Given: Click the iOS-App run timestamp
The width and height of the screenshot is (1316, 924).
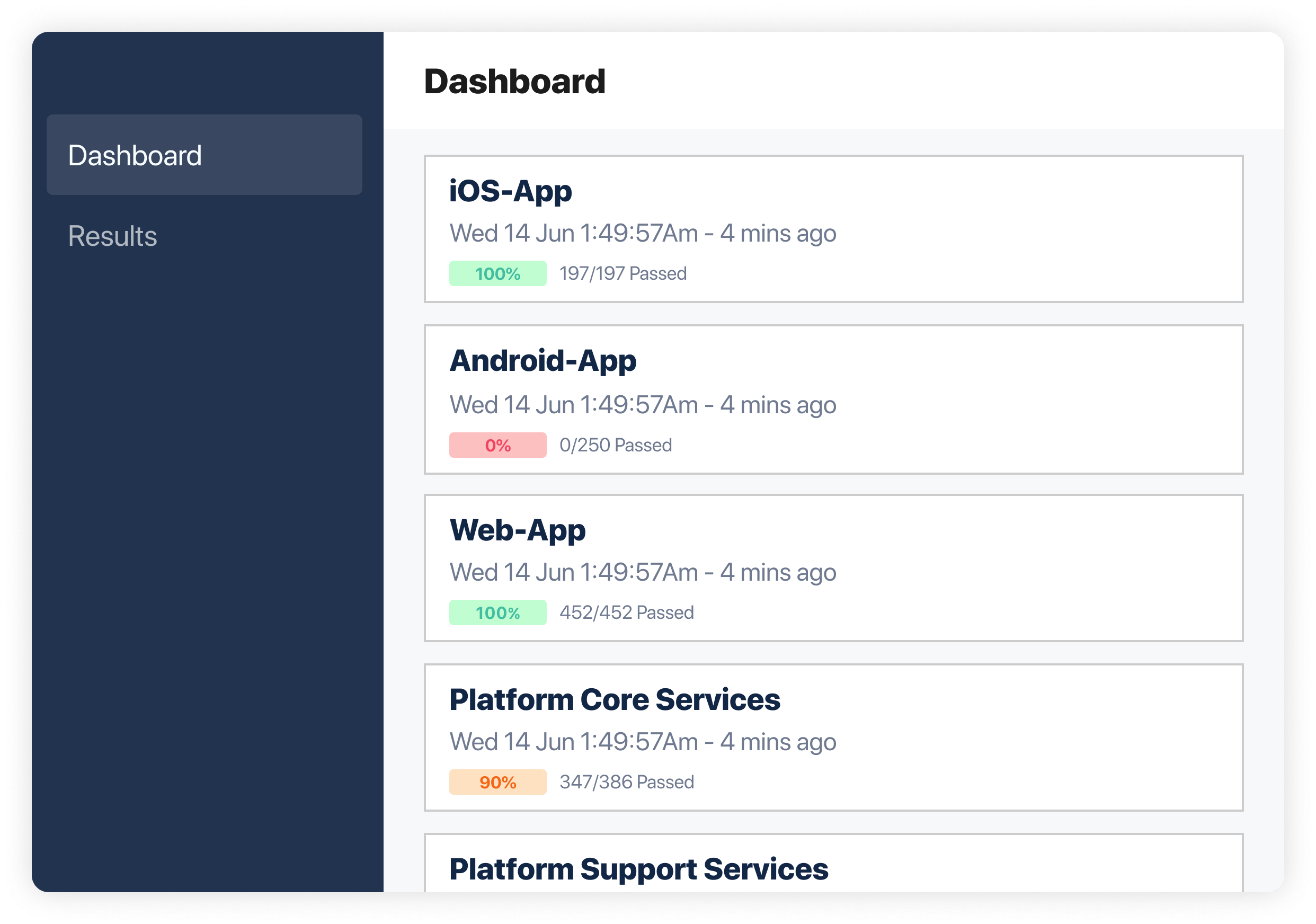Looking at the screenshot, I should point(643,233).
